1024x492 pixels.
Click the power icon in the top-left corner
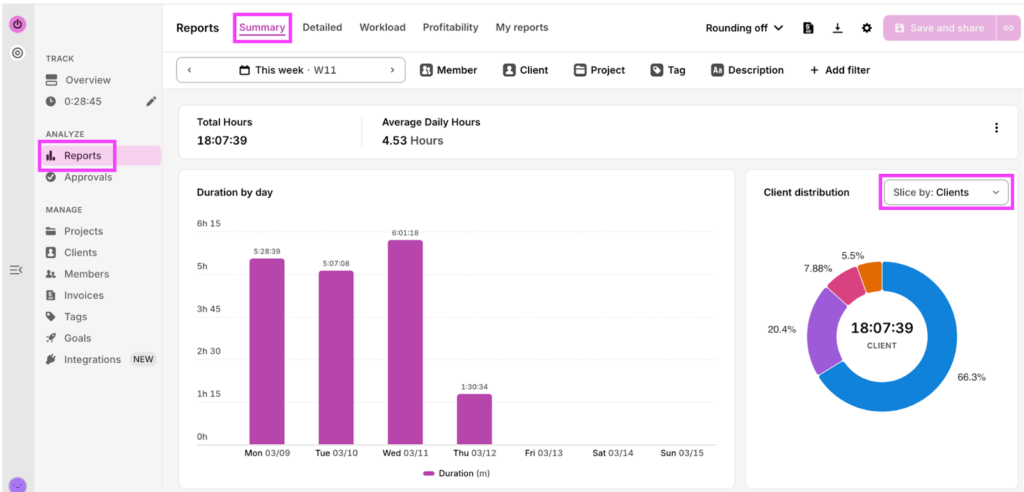[17, 23]
